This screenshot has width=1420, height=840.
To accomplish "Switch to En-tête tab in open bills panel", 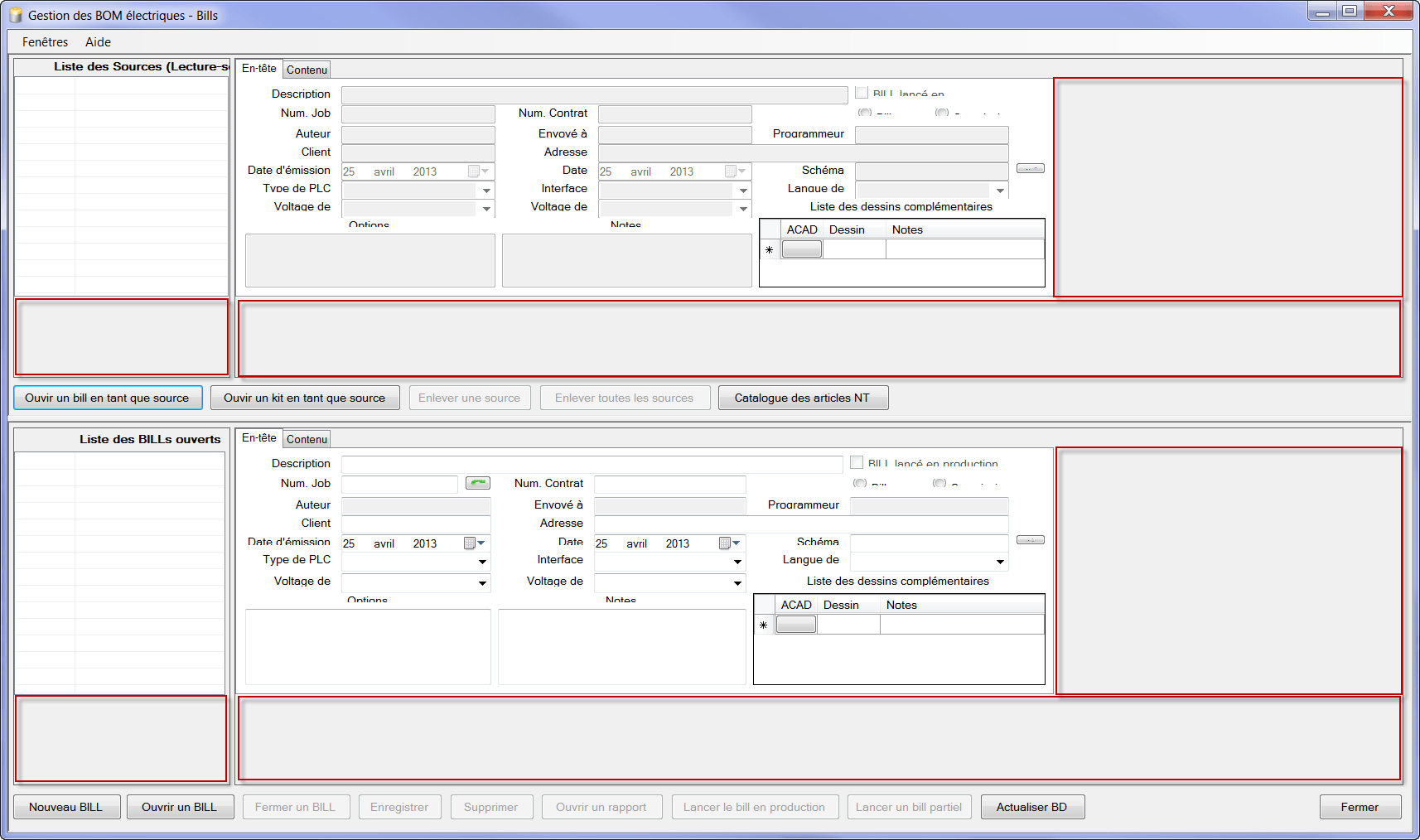I will (259, 437).
